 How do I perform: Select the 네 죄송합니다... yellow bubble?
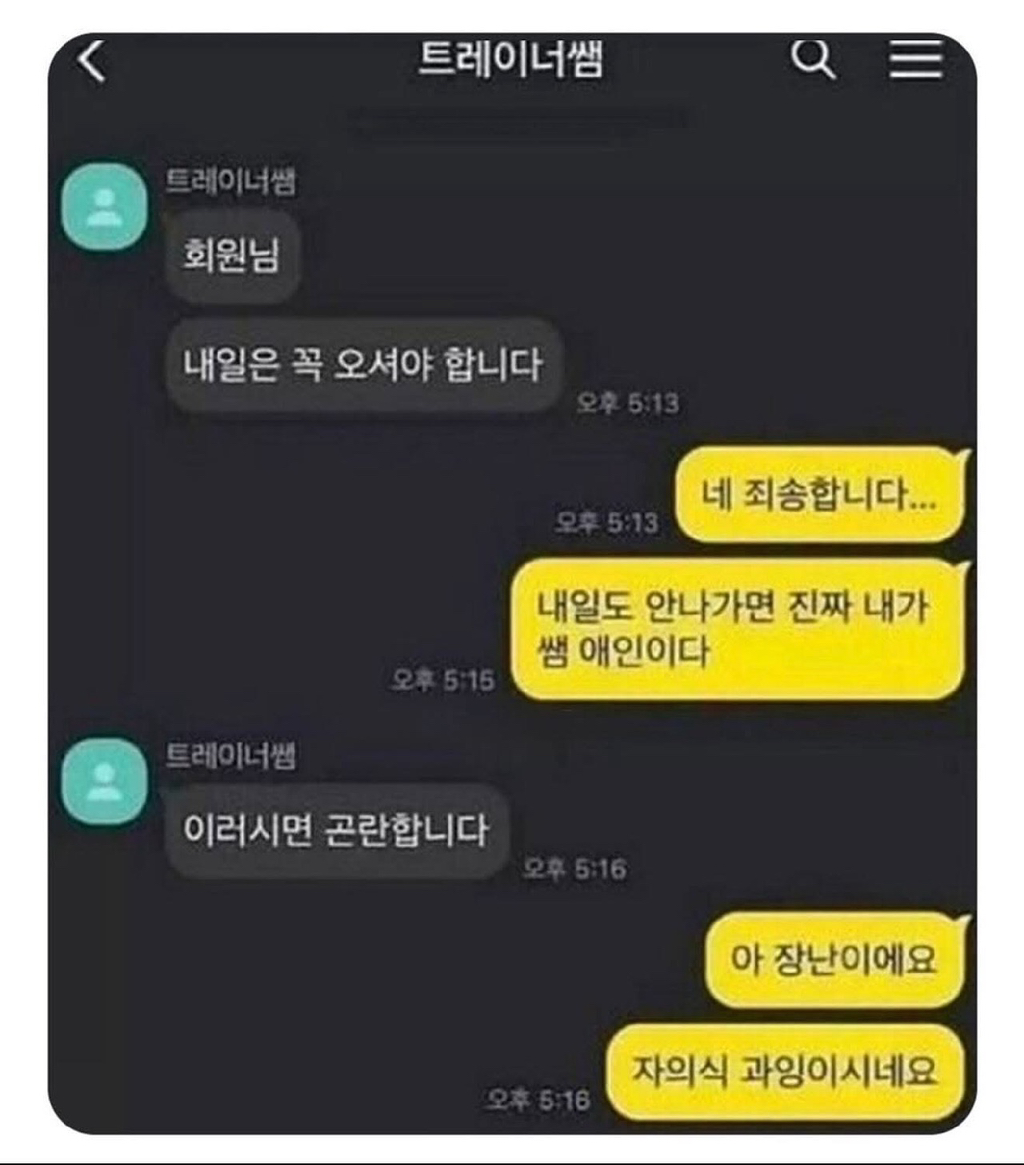click(x=820, y=495)
